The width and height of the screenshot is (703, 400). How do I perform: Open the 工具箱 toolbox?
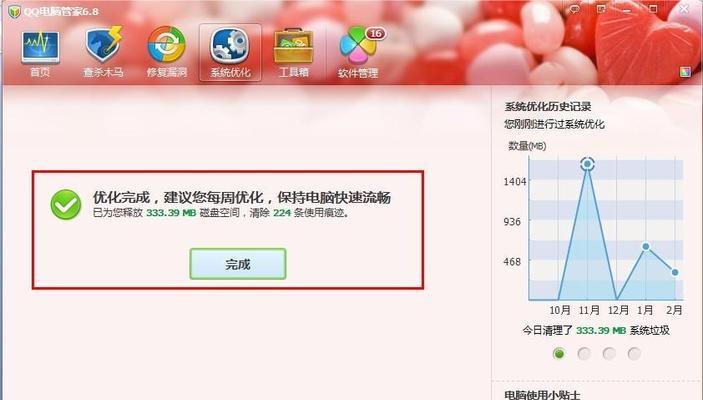294,53
